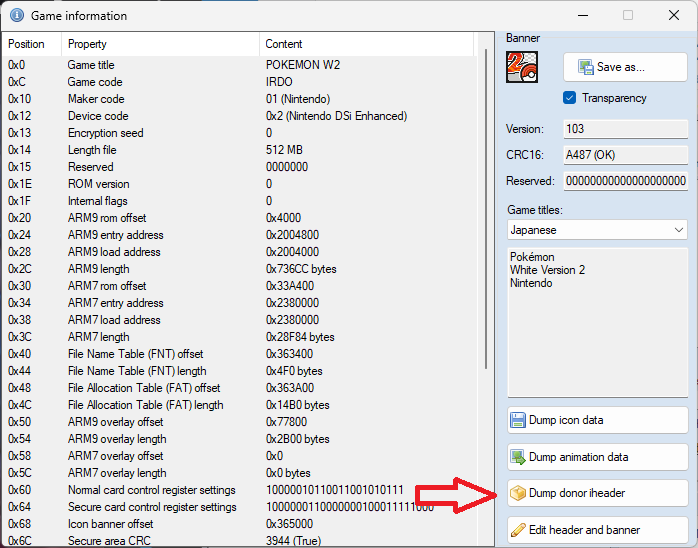
Task: Click Dump animation data button
Action: (x=598, y=457)
